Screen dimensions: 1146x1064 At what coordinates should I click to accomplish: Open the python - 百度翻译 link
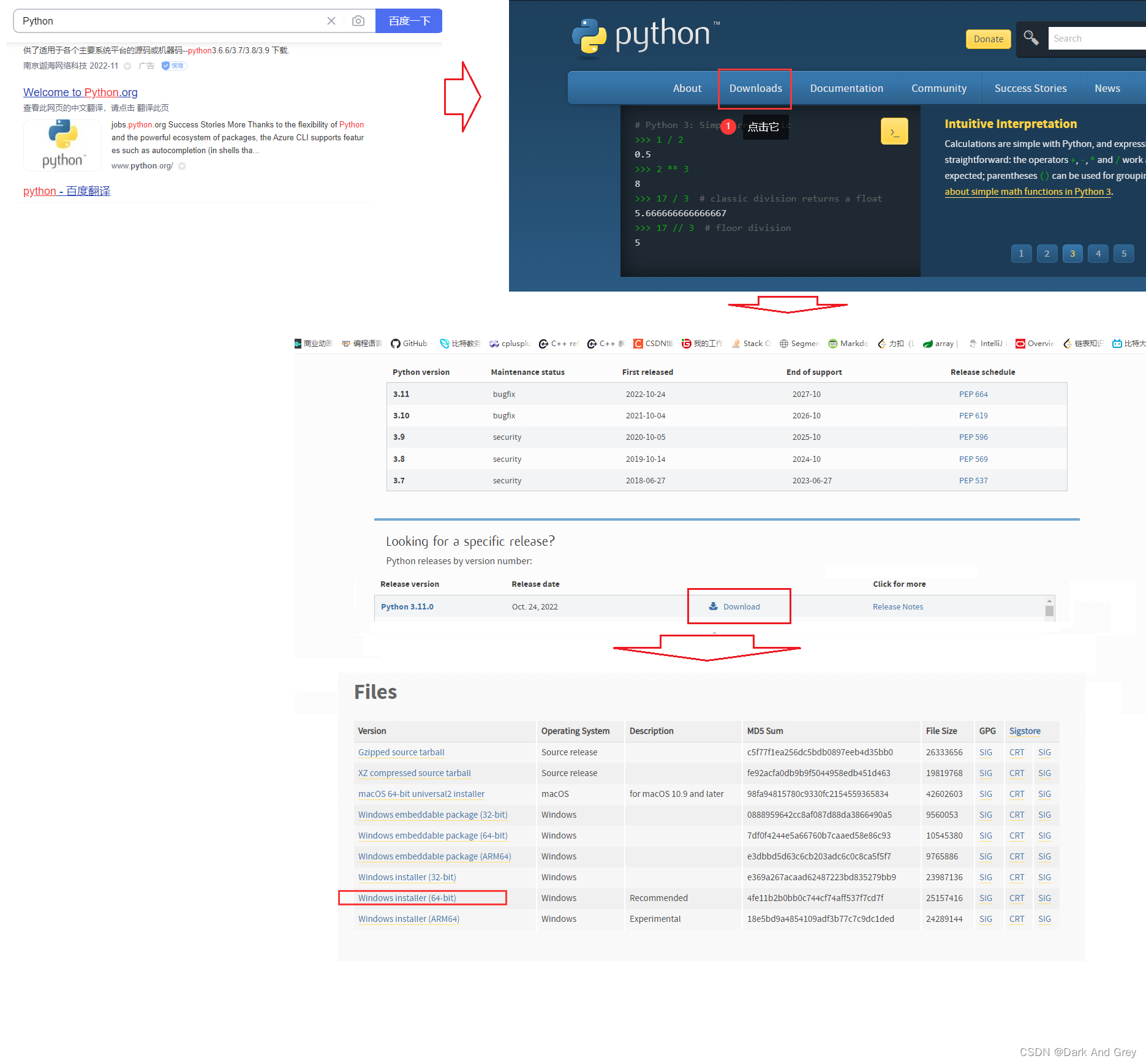[x=67, y=191]
